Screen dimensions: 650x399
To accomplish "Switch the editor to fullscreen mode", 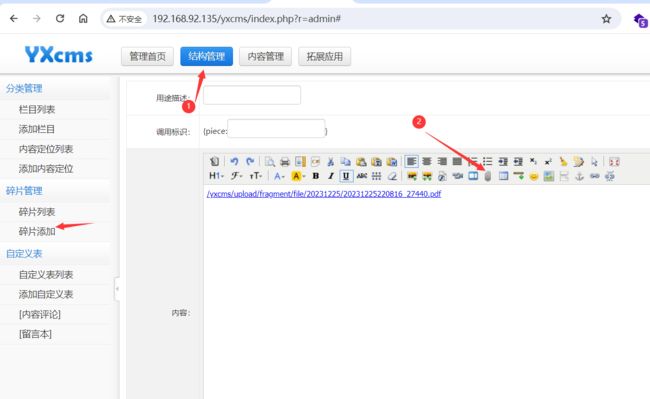I will (x=614, y=162).
